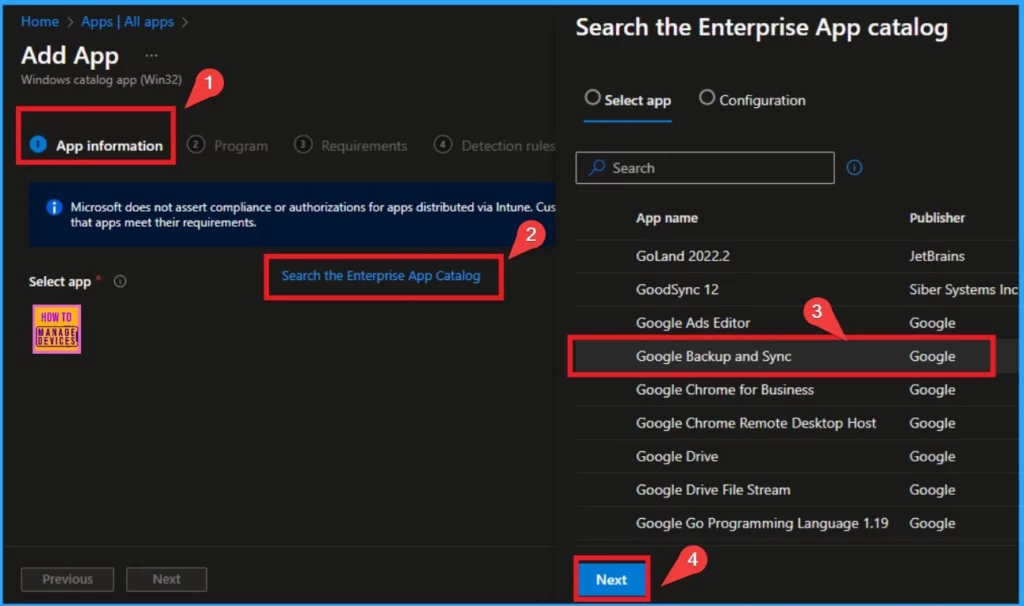Click Search the Enterprise App Catalog link

coord(381,276)
